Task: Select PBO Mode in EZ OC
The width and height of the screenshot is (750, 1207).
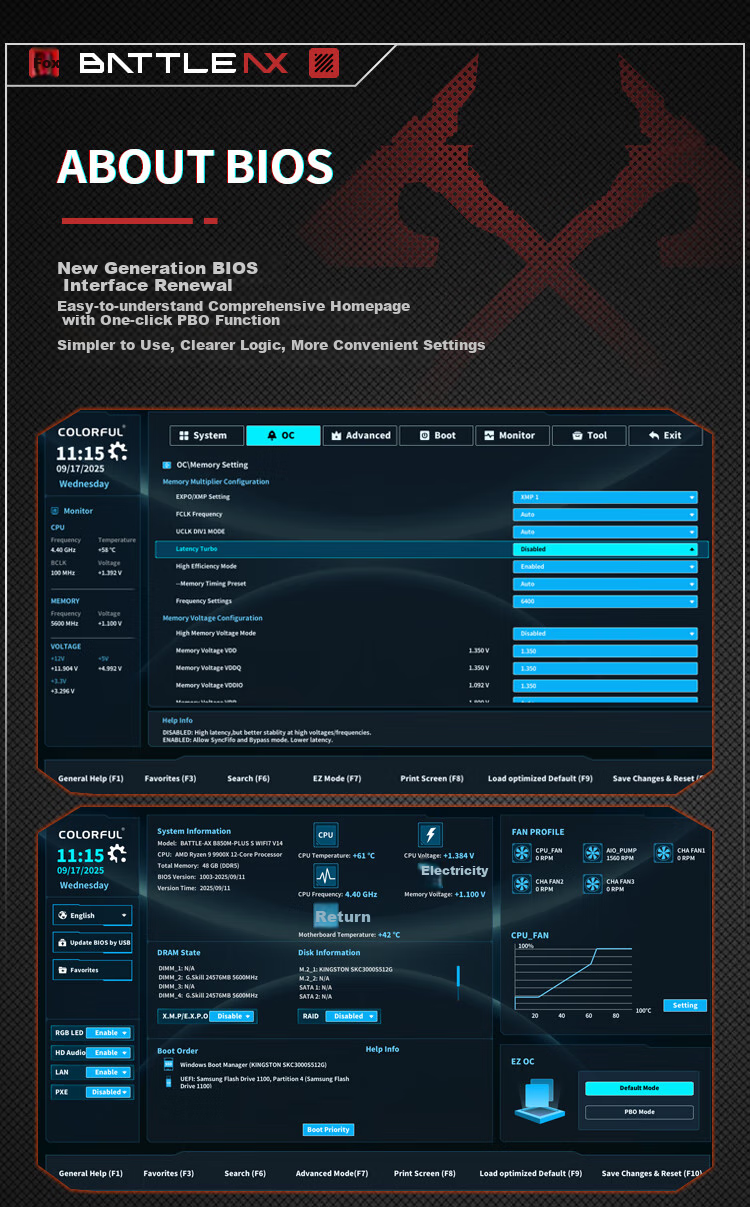Action: [639, 1112]
